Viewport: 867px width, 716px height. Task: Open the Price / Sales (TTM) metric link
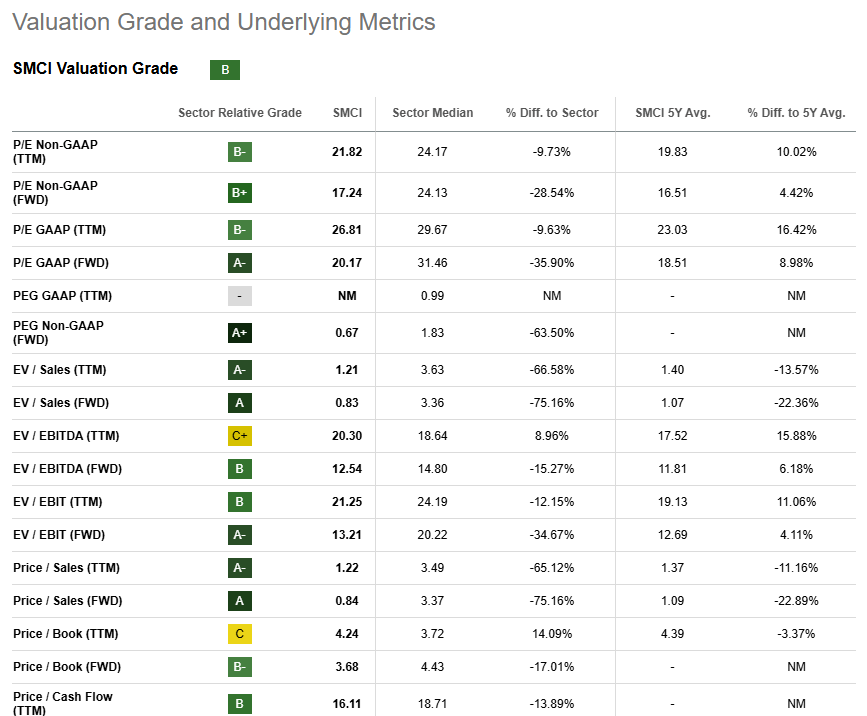(66, 568)
